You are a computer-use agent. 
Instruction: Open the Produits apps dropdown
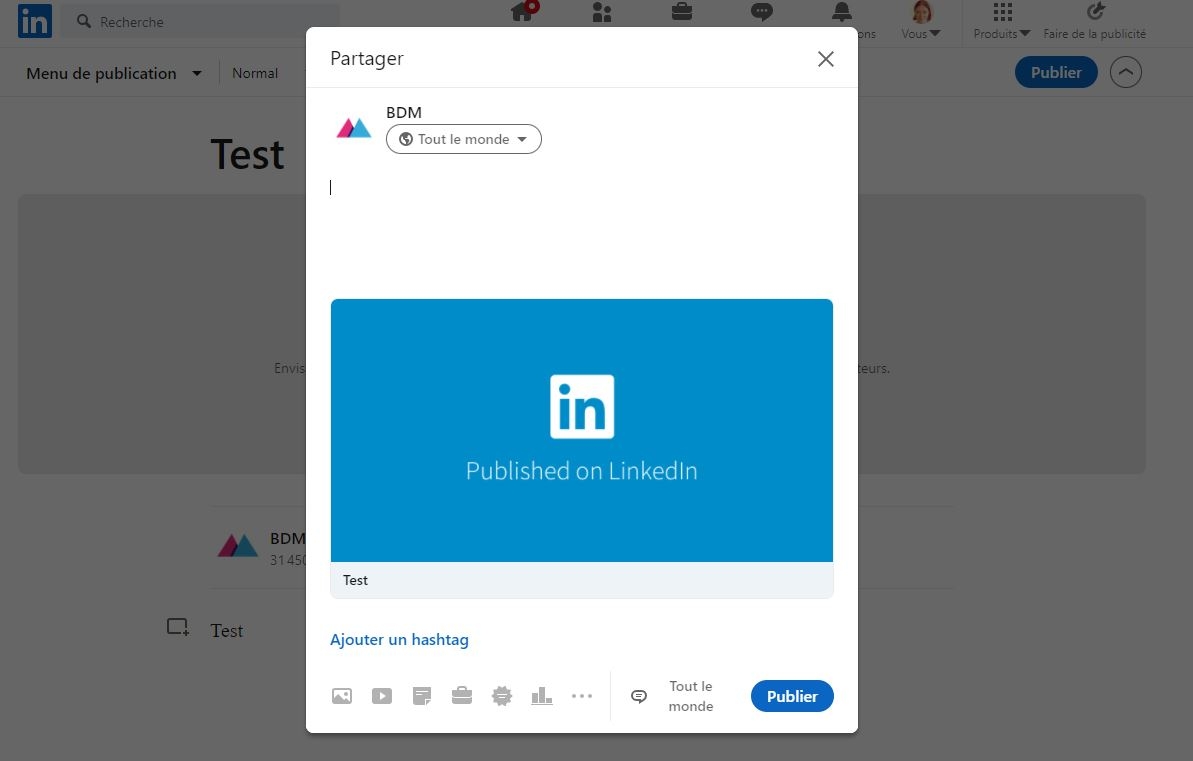click(x=1002, y=22)
